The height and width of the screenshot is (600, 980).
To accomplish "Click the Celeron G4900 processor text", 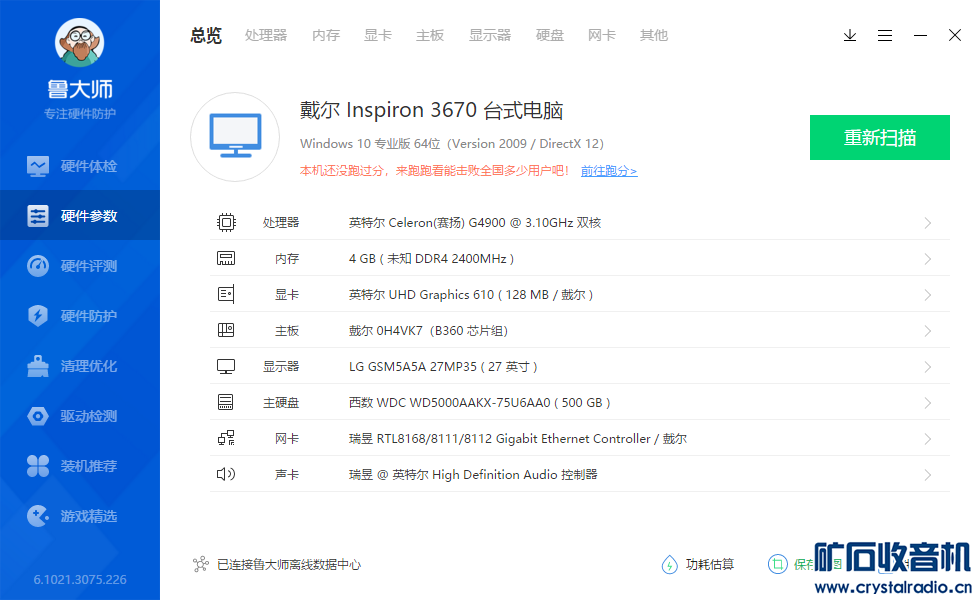I will coord(475,222).
